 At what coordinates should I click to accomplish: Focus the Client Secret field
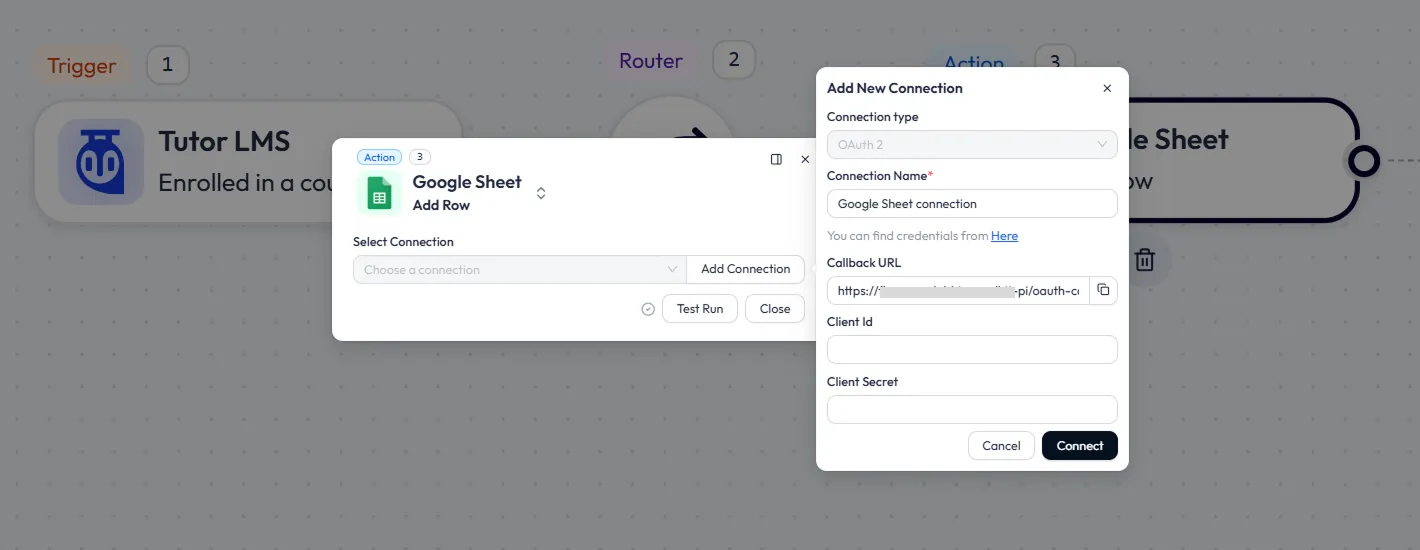click(x=972, y=410)
